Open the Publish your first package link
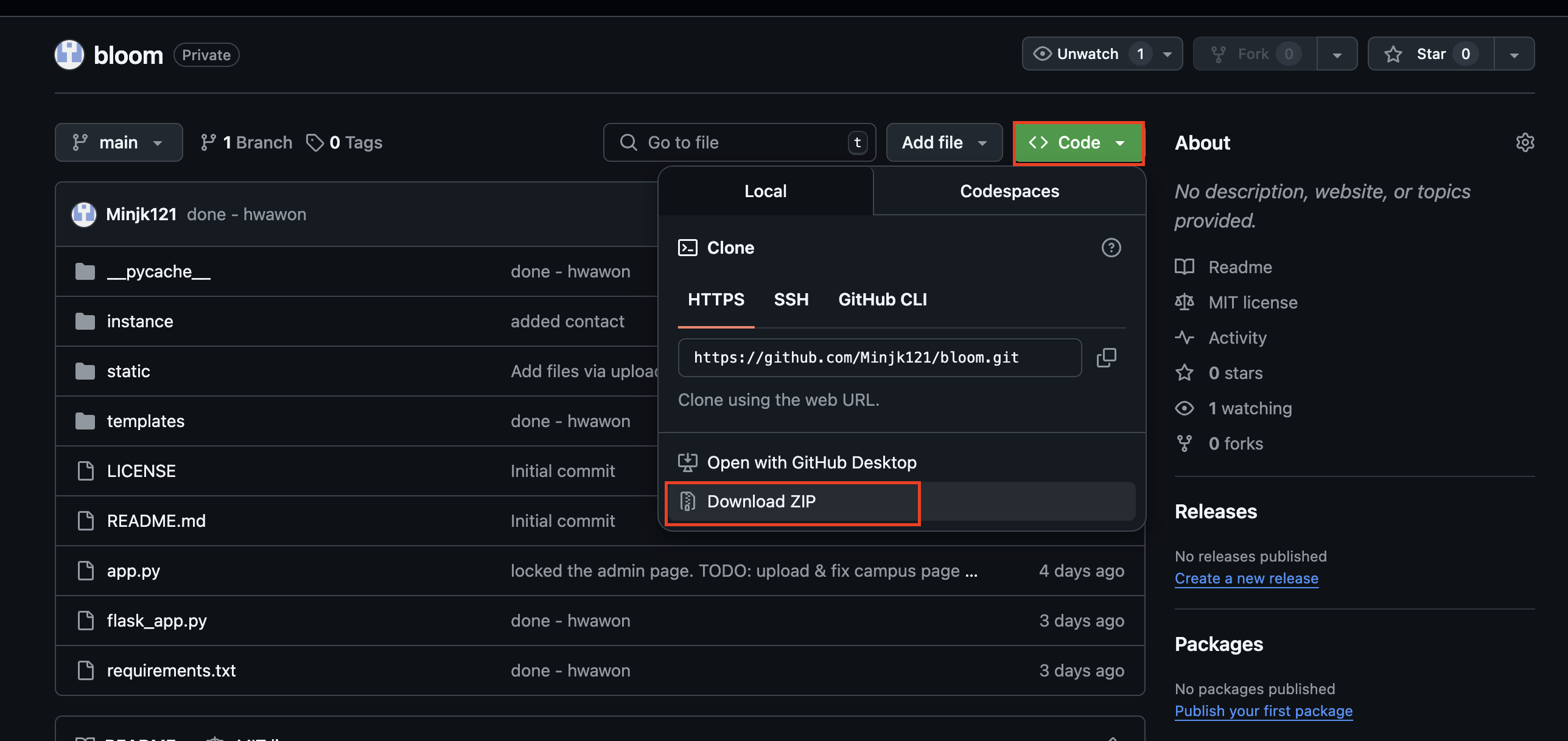 pyautogui.click(x=1263, y=711)
